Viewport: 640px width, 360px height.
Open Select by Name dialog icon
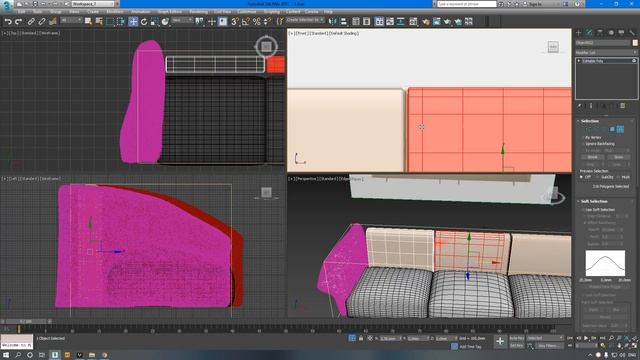click(x=99, y=22)
